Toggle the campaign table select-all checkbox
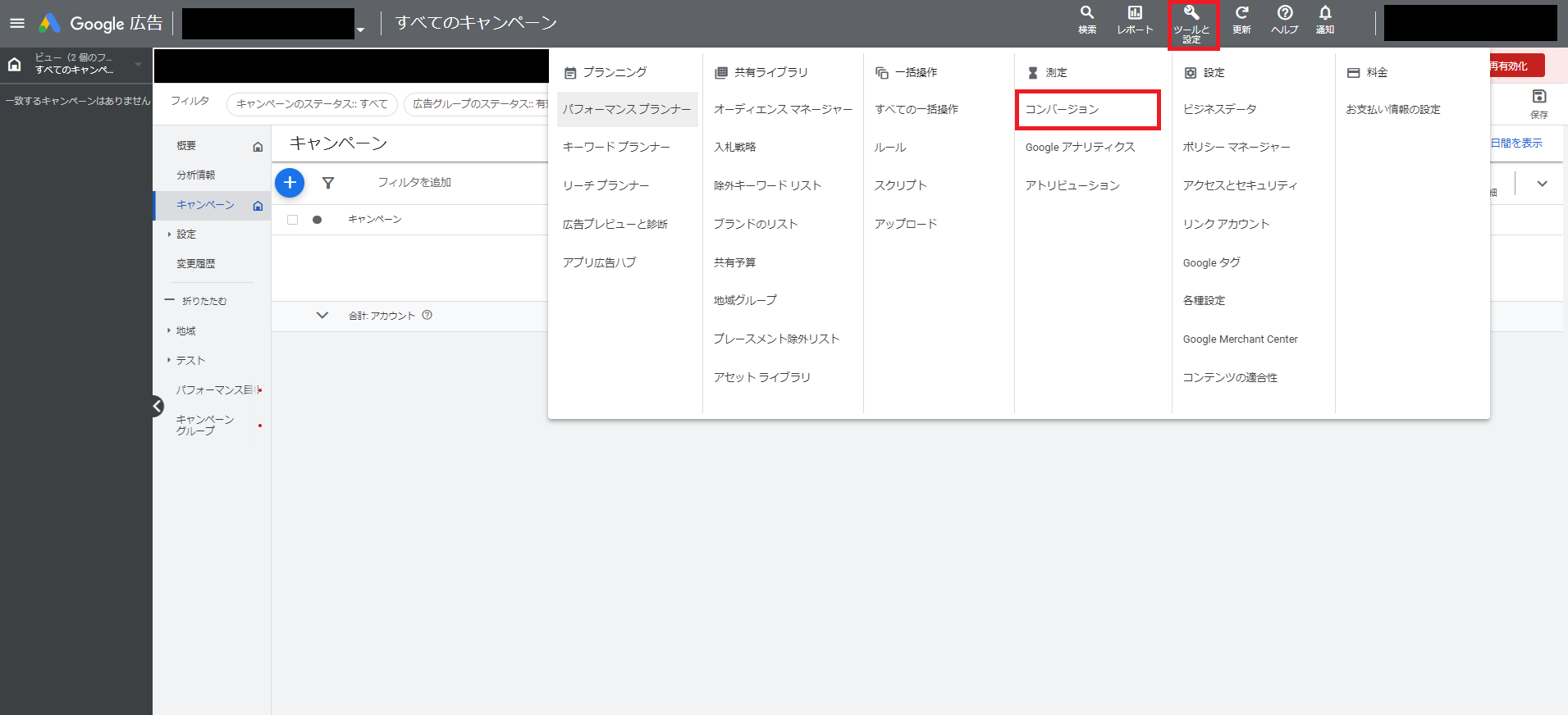The image size is (1568, 715). tap(293, 220)
